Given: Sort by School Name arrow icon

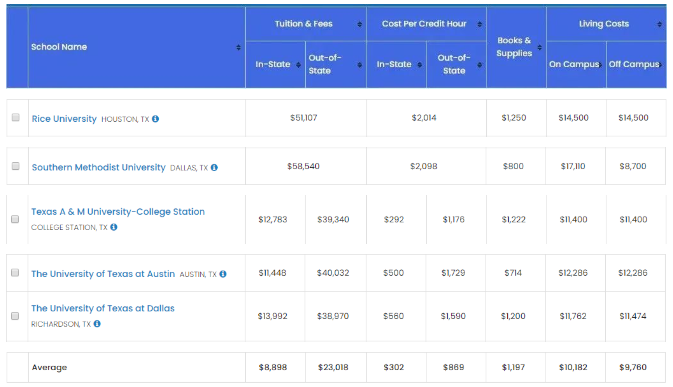Looking at the screenshot, I should point(238,47).
